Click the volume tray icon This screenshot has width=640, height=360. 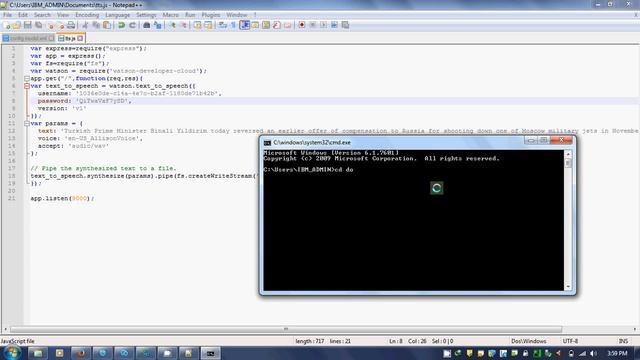[x=593, y=353]
